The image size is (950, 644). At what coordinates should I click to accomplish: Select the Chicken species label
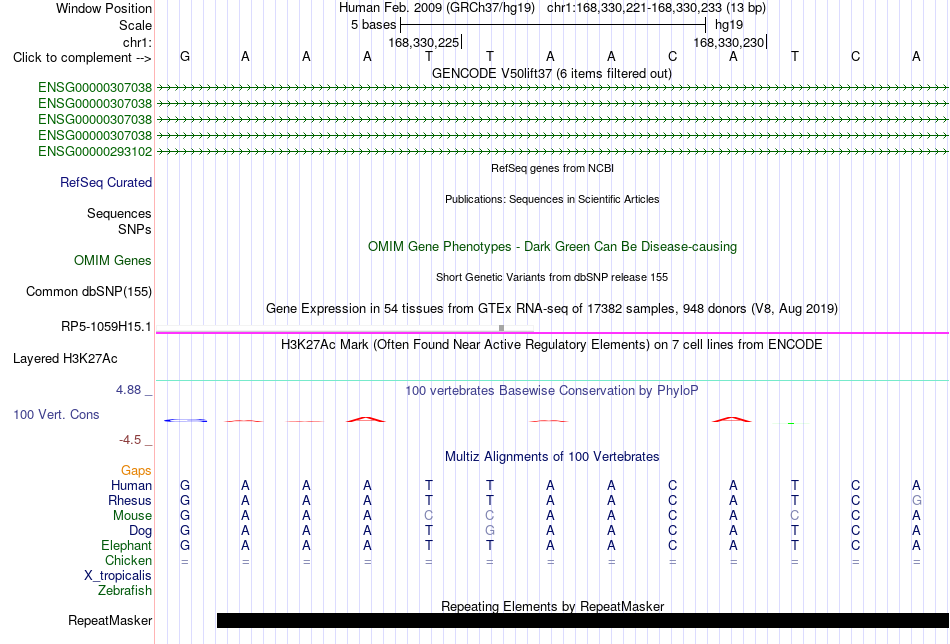[x=128, y=561]
